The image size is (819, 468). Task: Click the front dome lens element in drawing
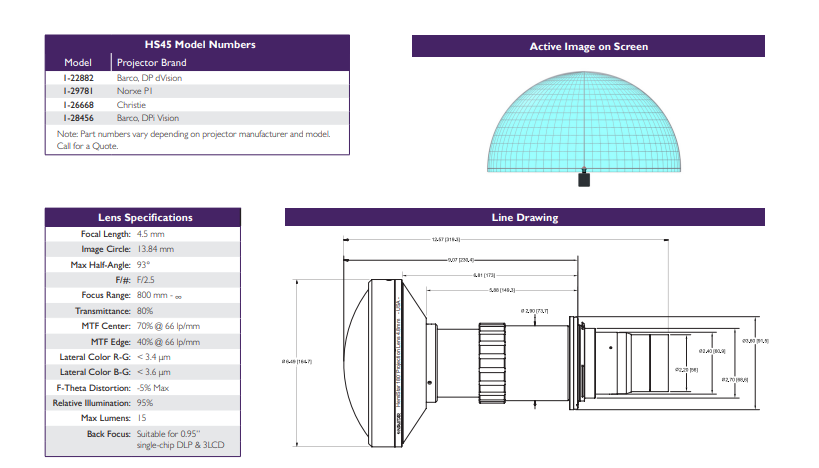click(357, 363)
